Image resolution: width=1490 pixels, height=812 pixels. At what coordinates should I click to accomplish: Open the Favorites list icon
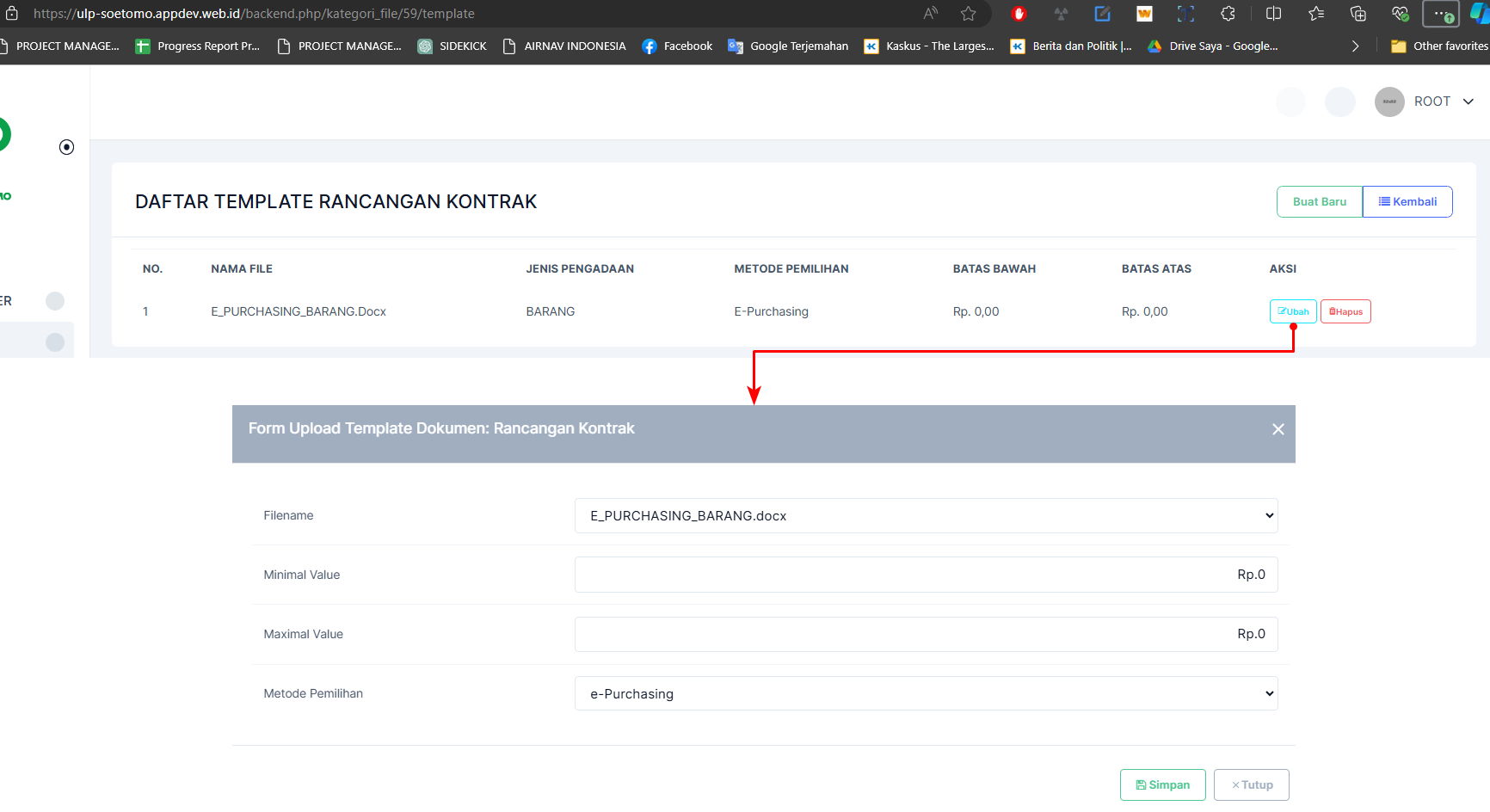coord(1315,14)
